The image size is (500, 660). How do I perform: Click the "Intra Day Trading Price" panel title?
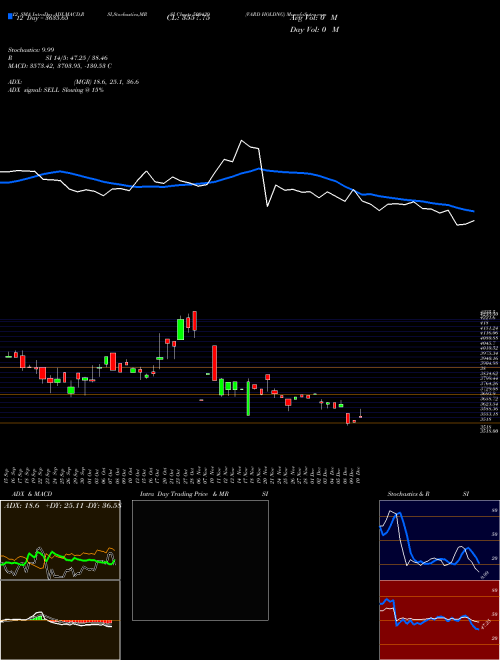click(174, 494)
